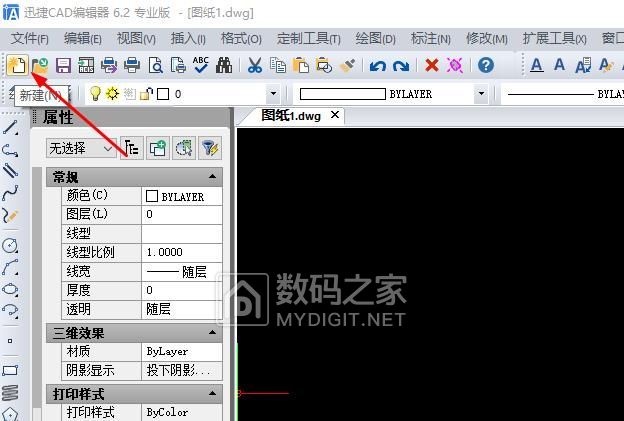The image size is (624, 421).
Task: Select the Rectangle tool
Action: [x=10, y=370]
